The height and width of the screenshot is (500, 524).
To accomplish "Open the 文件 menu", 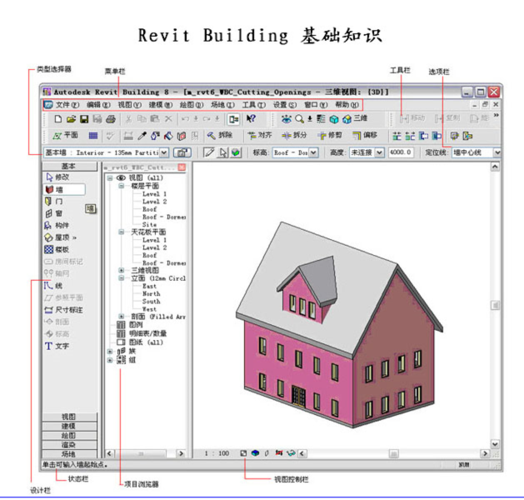I will [67, 105].
